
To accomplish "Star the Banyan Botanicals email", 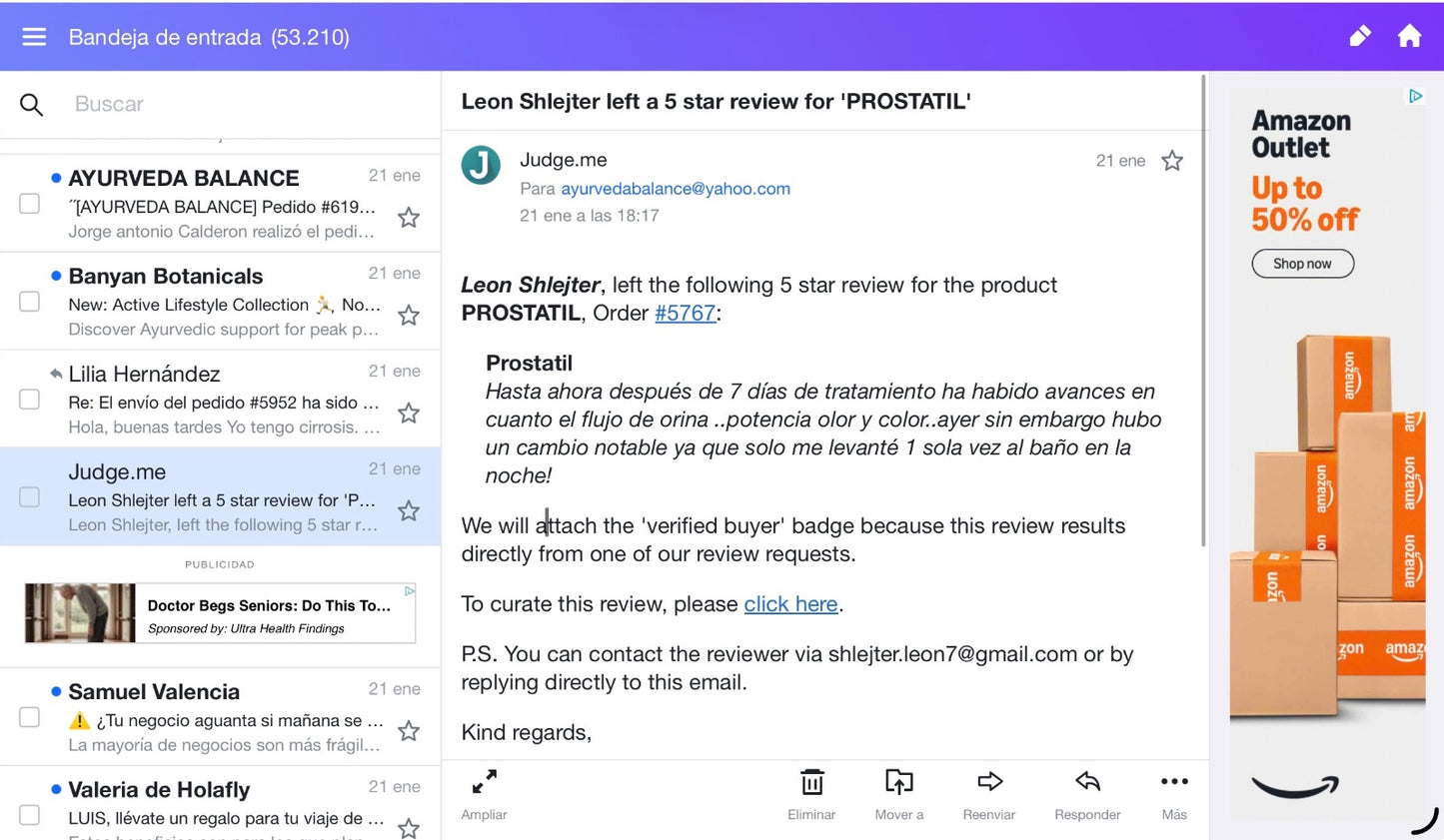I will tap(409, 316).
